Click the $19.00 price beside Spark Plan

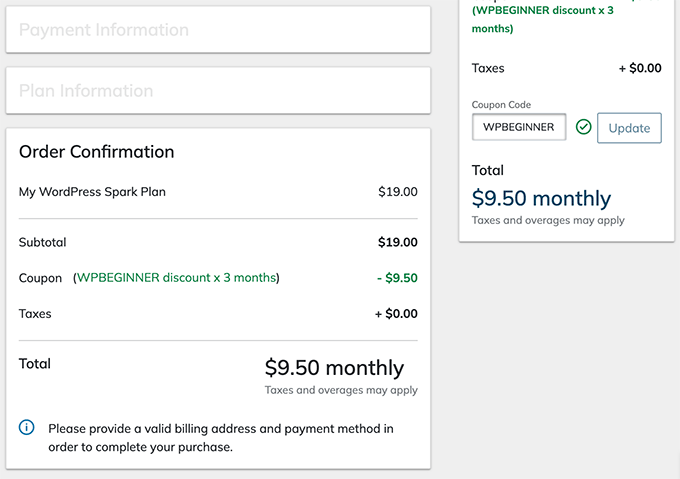pos(398,192)
